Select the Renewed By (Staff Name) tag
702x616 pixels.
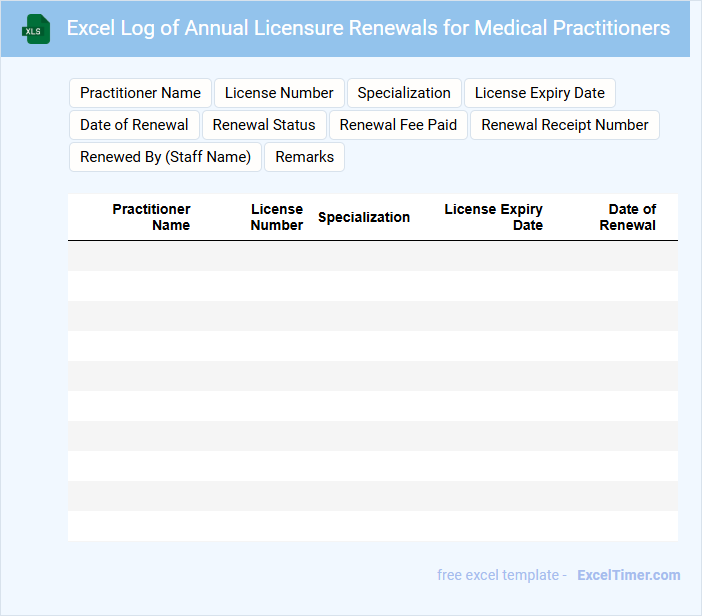pyautogui.click(x=165, y=157)
